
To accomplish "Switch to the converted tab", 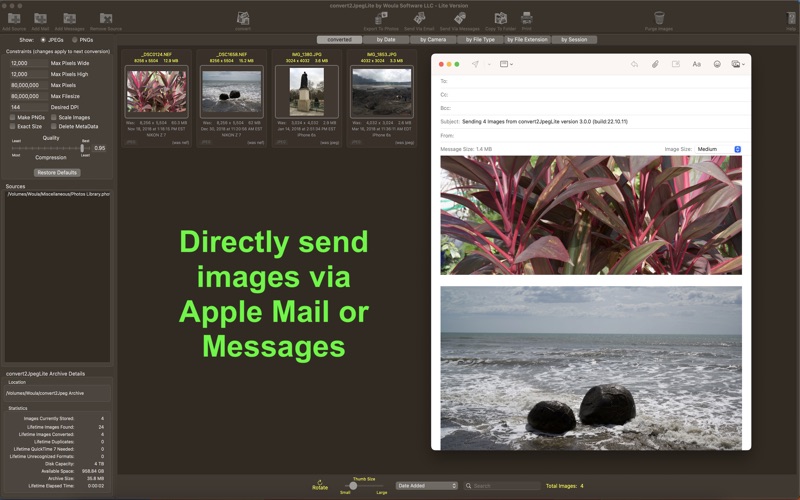I will pyautogui.click(x=339, y=39).
